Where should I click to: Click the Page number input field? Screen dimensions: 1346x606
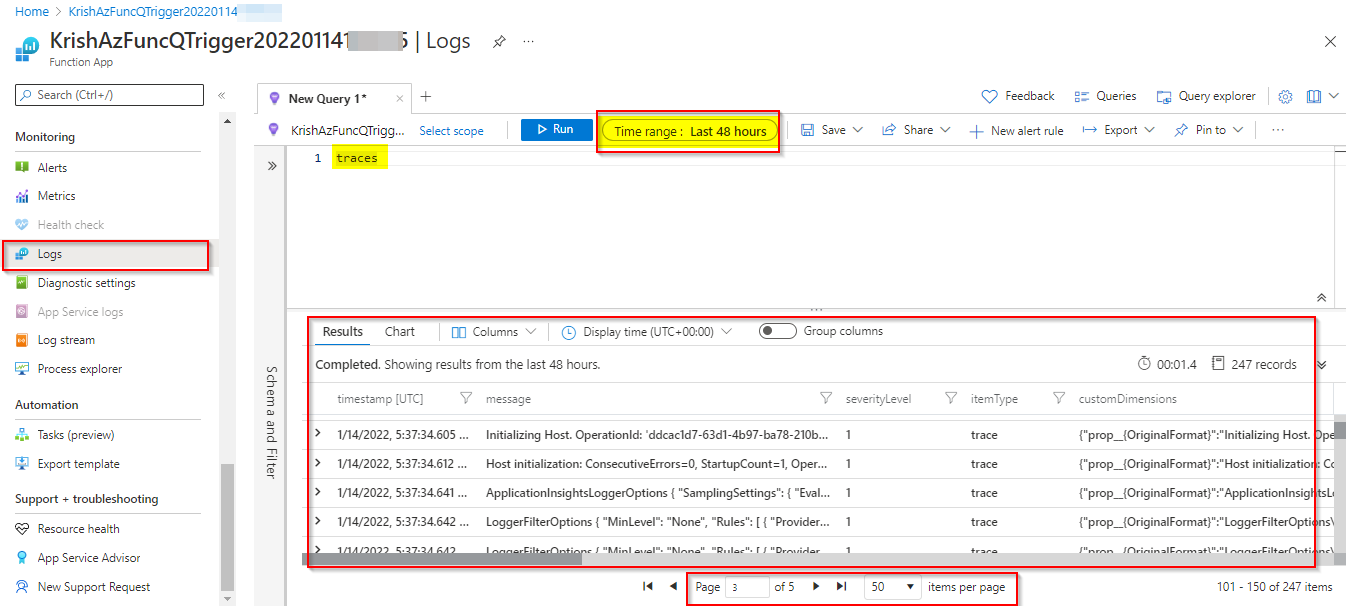tap(748, 587)
